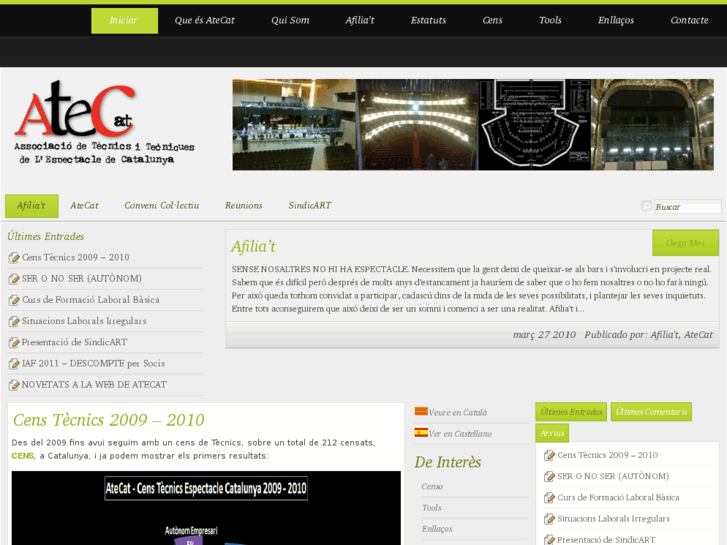The height and width of the screenshot is (545, 727).
Task: Open the 'Curs de Formació Laboral Bàsica' entry in the tabbed widget
Action: coord(619,498)
